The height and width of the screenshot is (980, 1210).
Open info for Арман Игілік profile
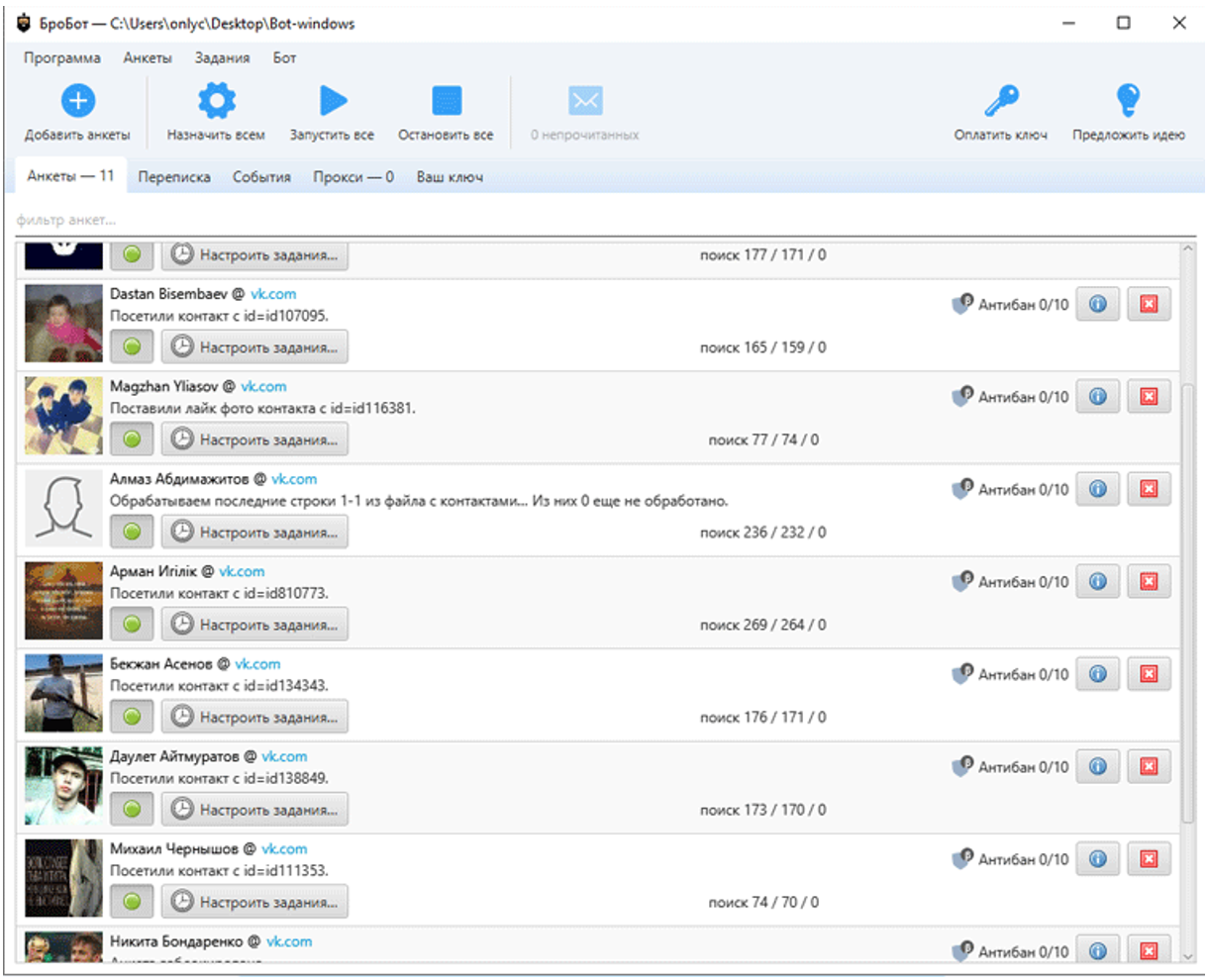pyautogui.click(x=1097, y=581)
